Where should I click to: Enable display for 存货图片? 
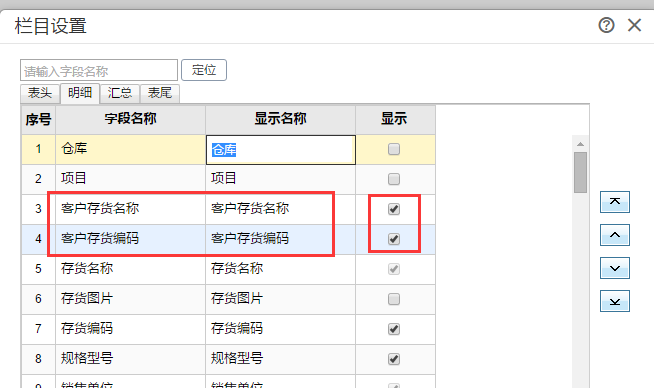pos(394,299)
